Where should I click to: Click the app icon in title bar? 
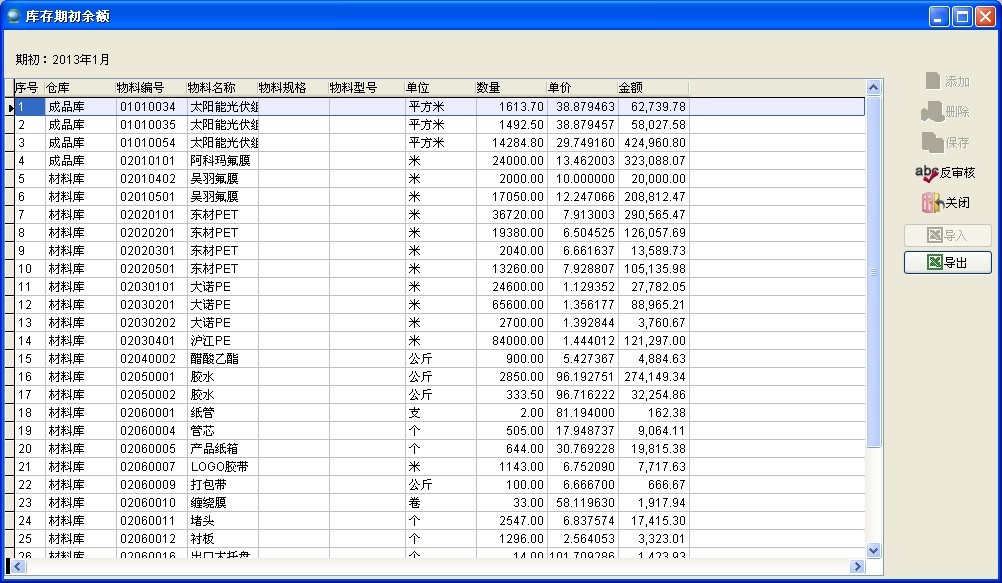click(x=13, y=16)
